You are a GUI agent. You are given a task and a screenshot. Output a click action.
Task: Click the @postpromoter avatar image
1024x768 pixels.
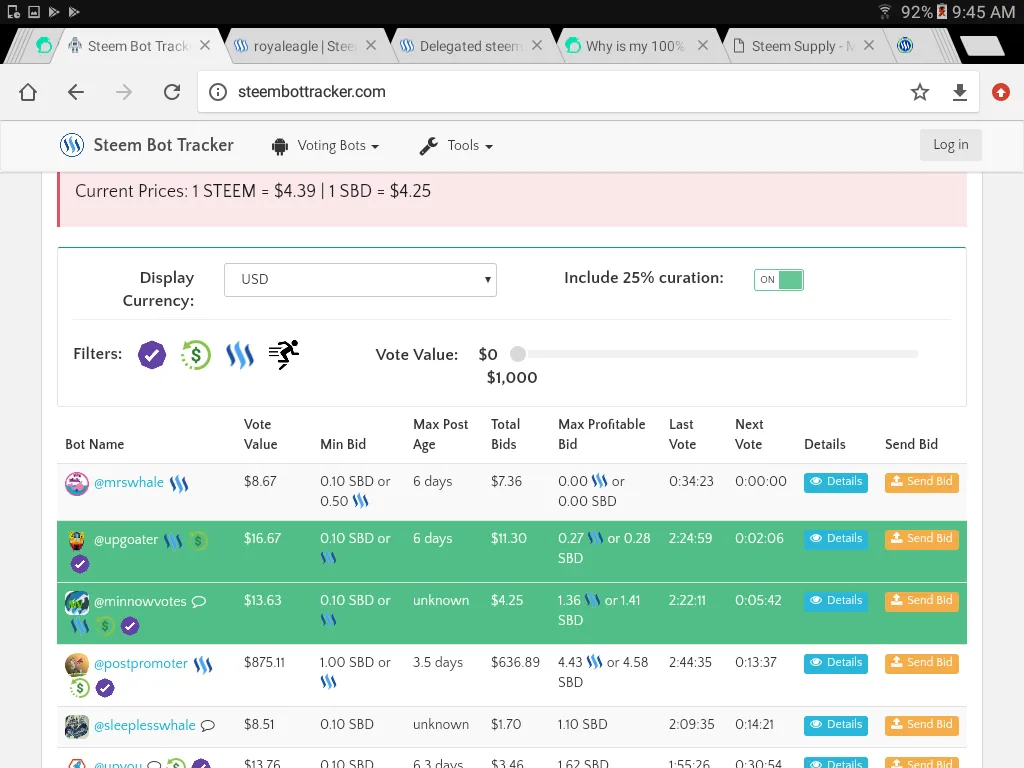76,665
